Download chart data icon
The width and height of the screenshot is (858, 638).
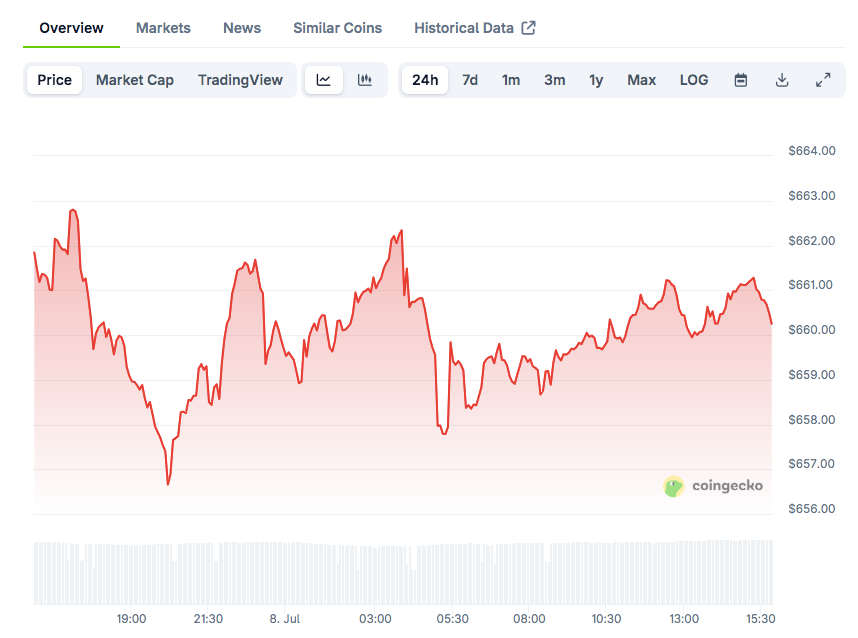click(782, 80)
